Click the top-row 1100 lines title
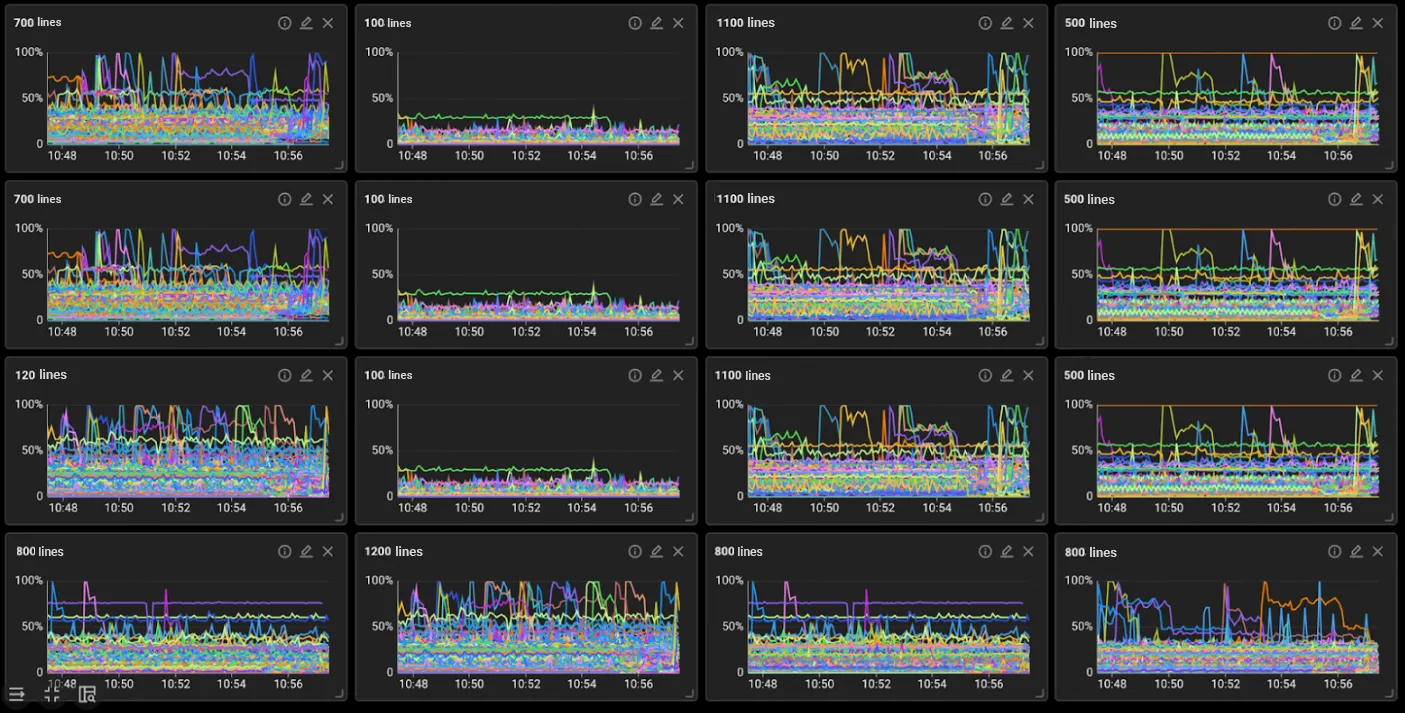The width and height of the screenshot is (1405, 713). tap(745, 23)
